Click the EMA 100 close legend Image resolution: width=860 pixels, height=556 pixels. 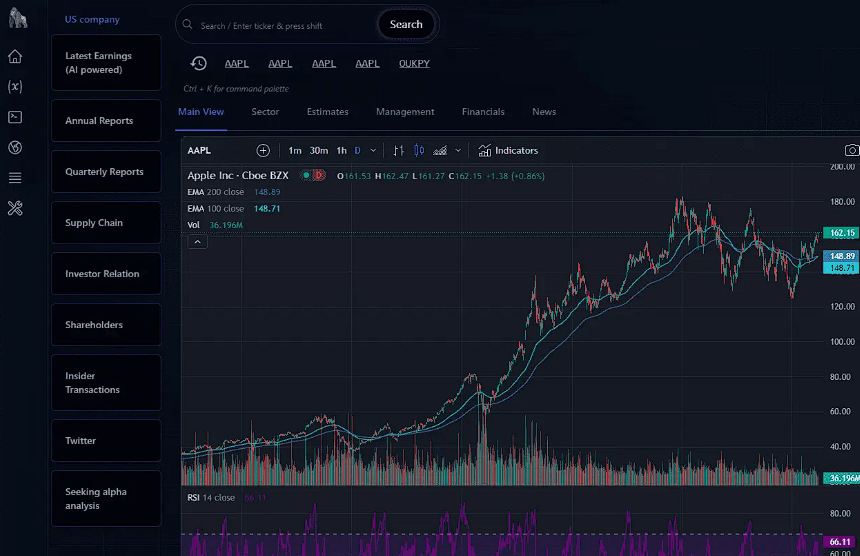coord(234,209)
